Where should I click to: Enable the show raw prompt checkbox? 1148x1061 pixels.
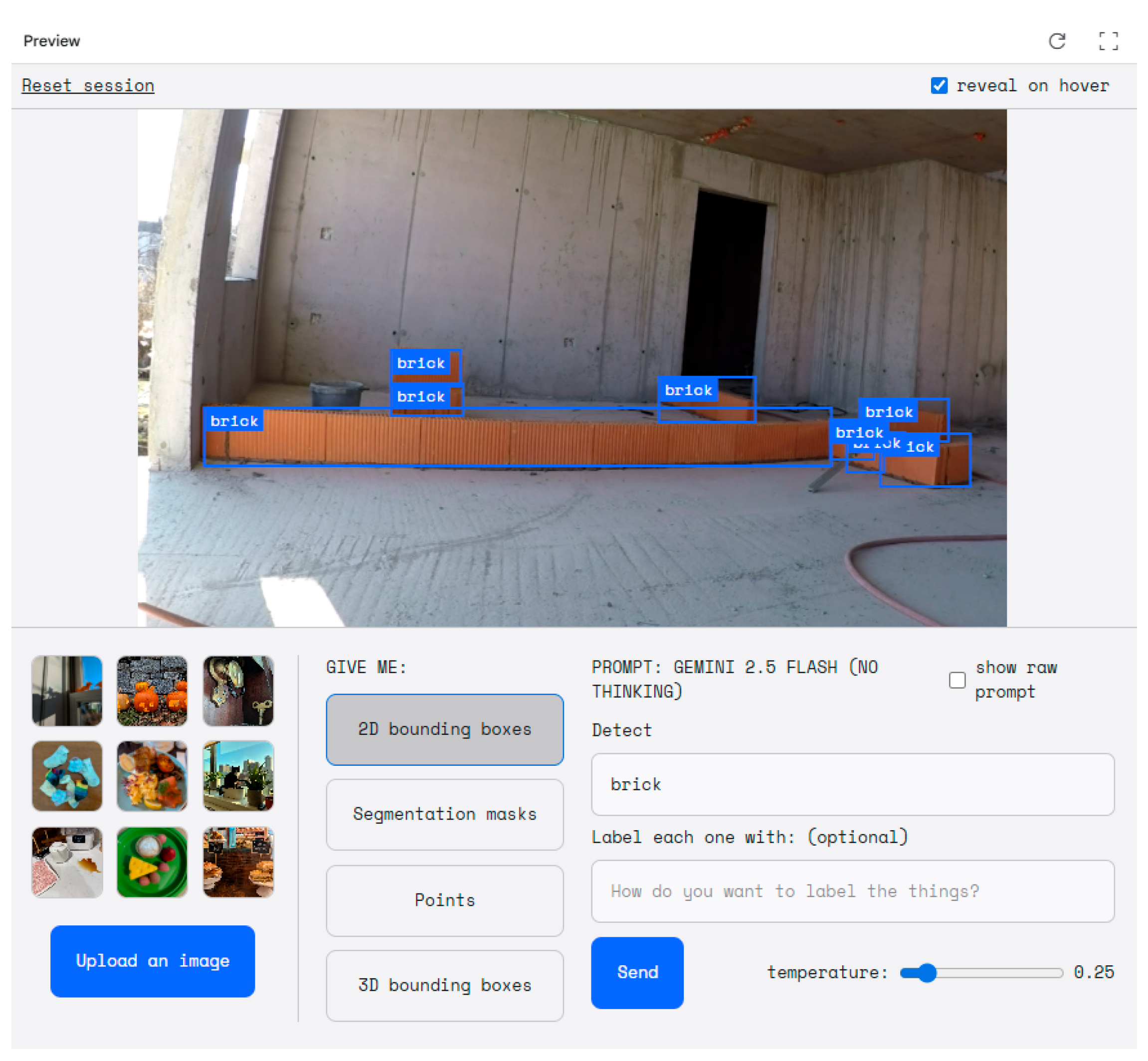point(957,680)
